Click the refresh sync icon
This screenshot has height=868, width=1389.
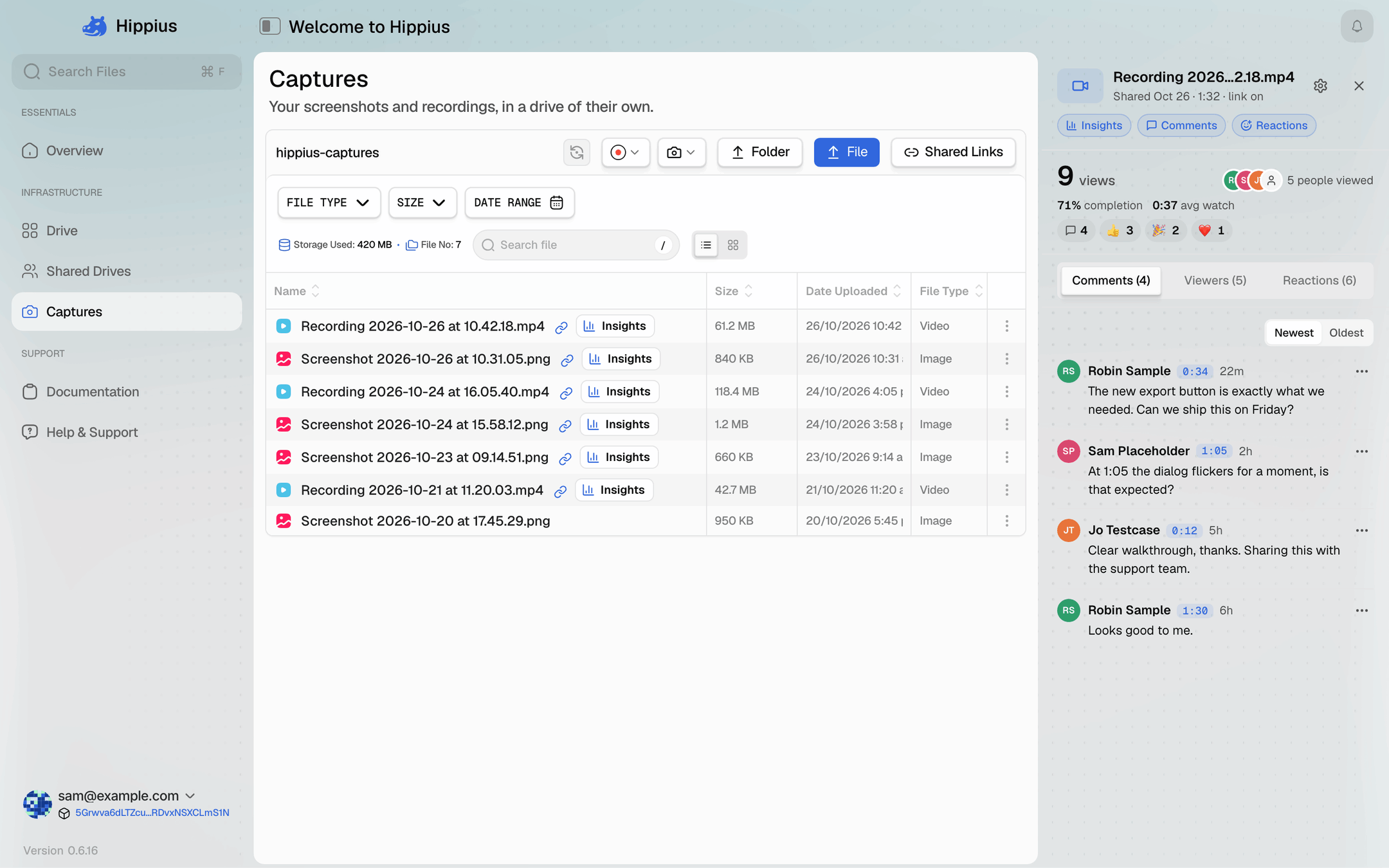[x=577, y=152]
